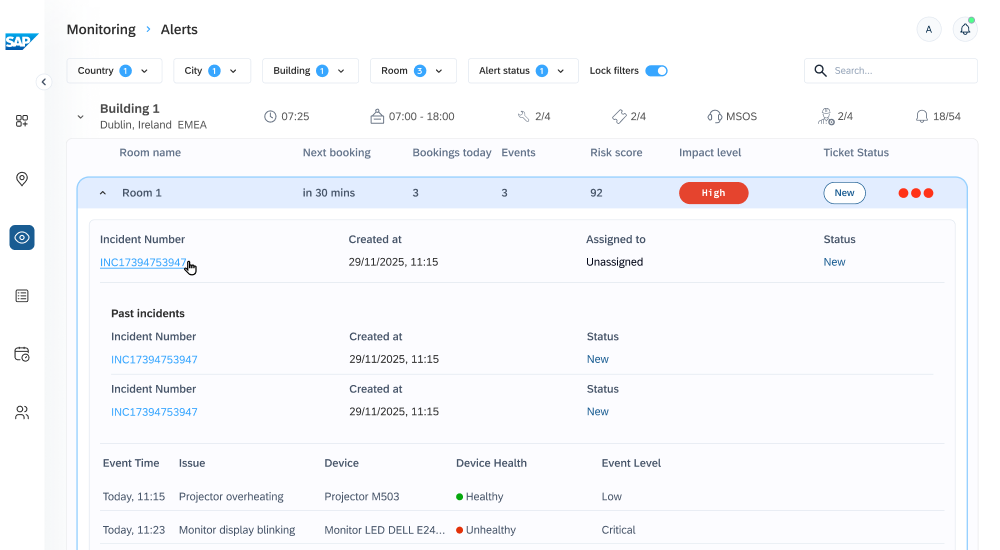Image resolution: width=1000 pixels, height=550 pixels.
Task: Click the Room name column header
Action: (x=150, y=152)
